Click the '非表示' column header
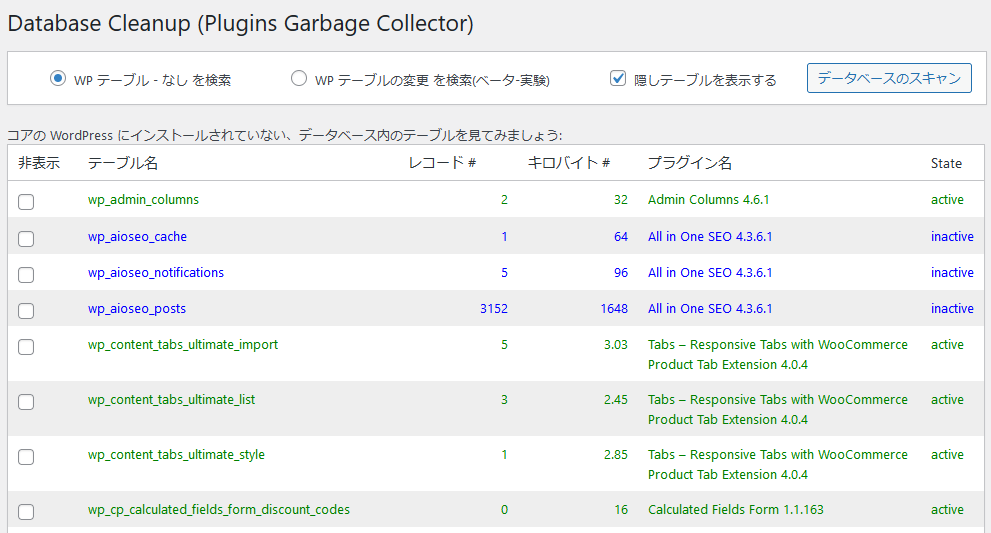 [x=39, y=163]
